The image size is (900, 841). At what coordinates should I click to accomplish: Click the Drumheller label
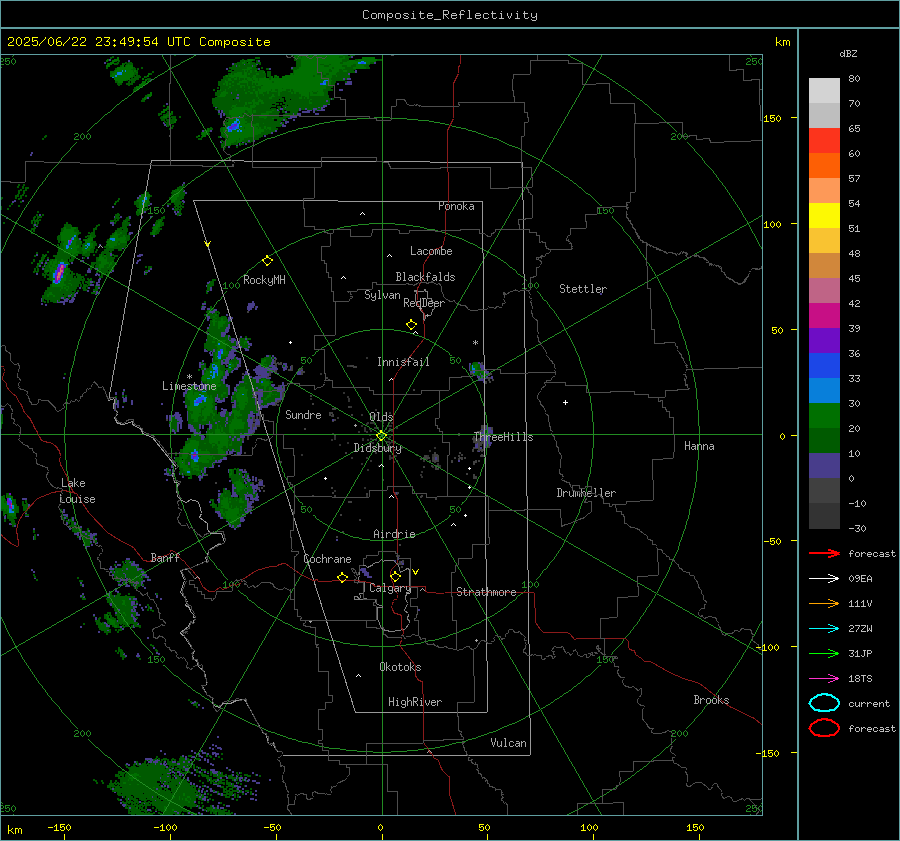tap(586, 493)
